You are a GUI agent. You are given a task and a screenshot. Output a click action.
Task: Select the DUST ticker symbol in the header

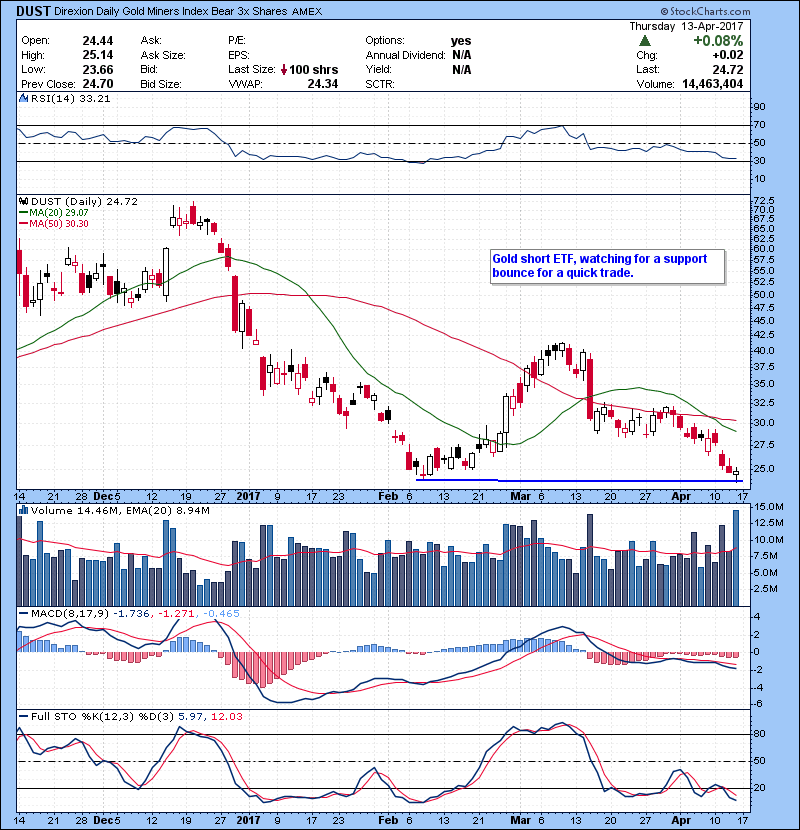33,11
